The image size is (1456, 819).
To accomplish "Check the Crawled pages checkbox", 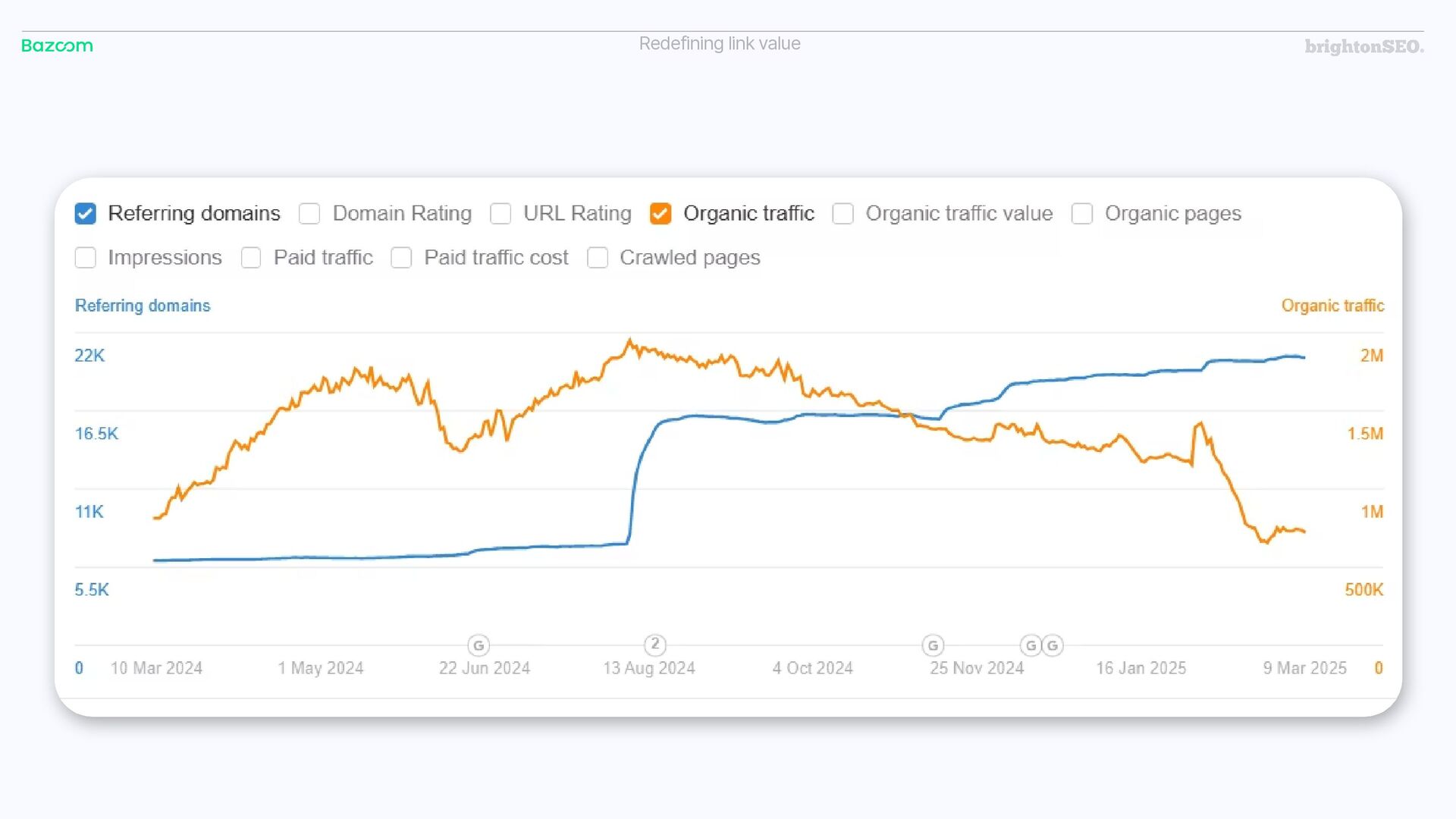I will (x=598, y=258).
